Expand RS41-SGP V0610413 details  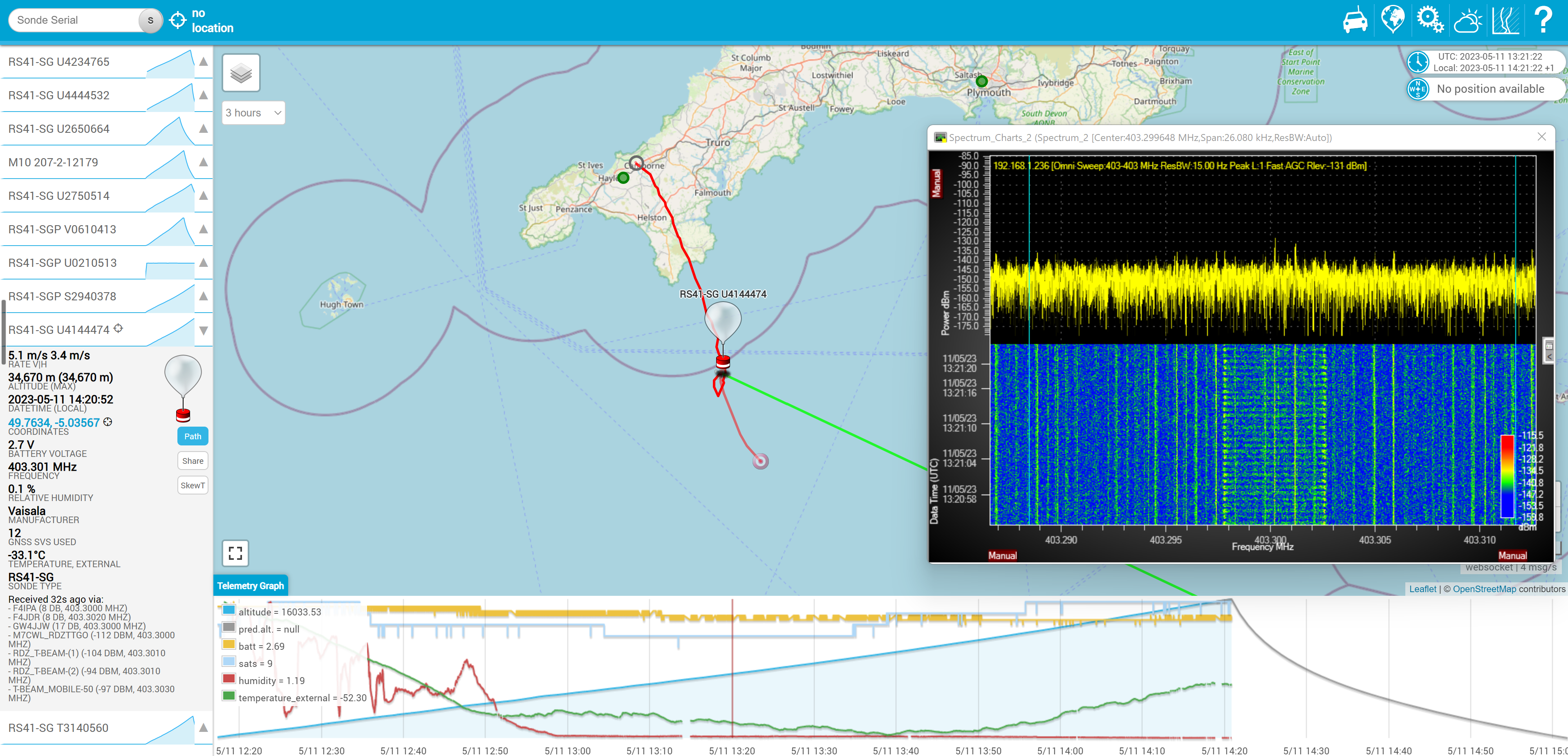(203, 229)
